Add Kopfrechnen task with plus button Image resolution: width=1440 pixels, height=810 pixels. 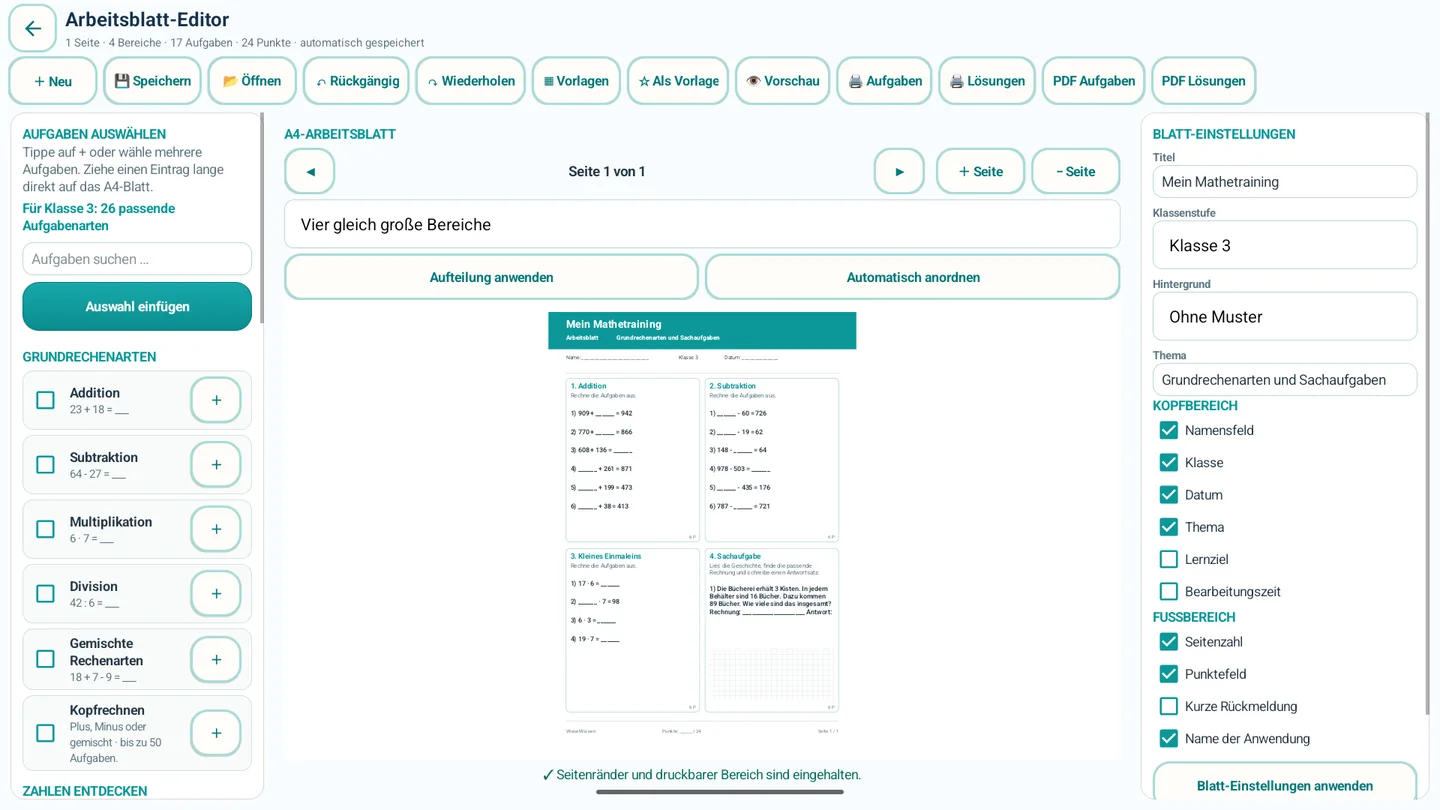point(216,734)
